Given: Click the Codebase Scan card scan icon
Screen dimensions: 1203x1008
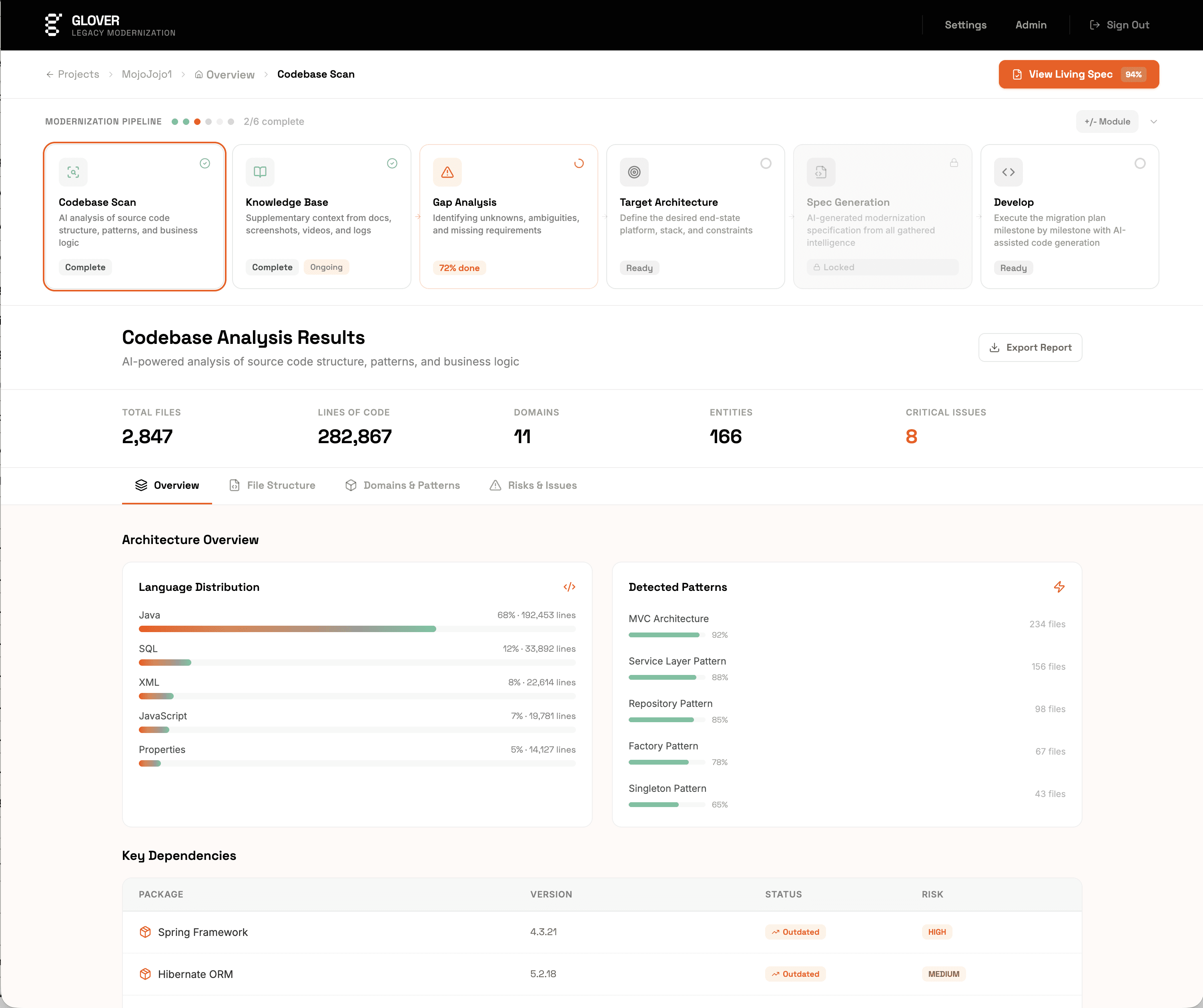Looking at the screenshot, I should pos(73,172).
